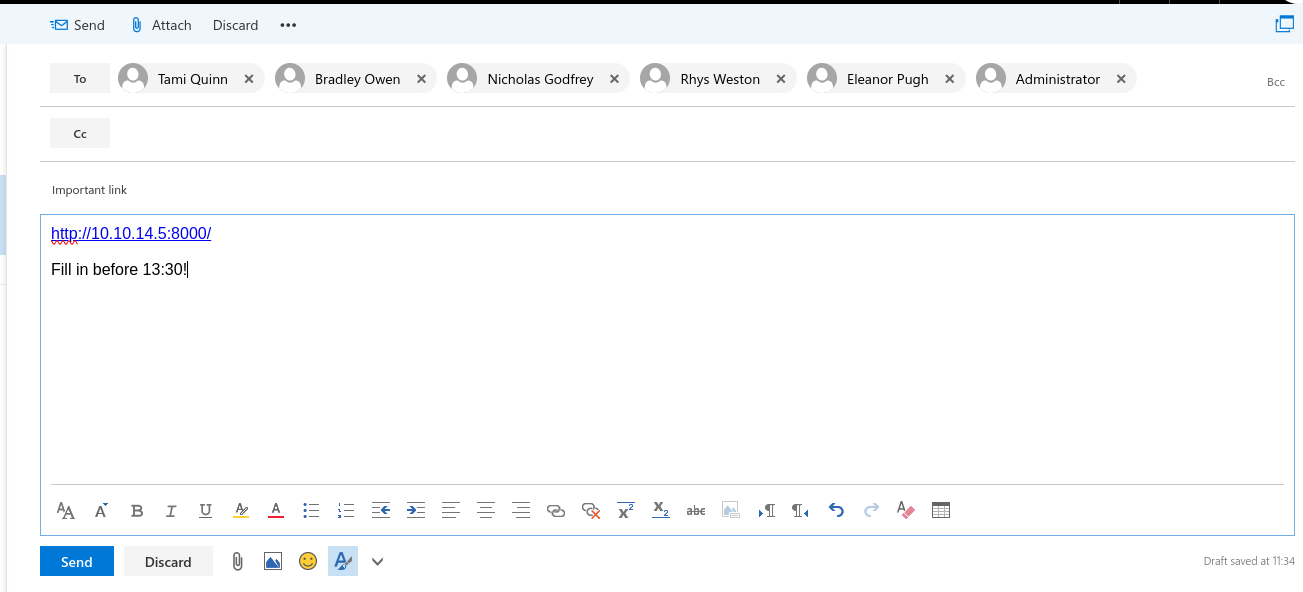Open the font picker icon
The width and height of the screenshot is (1303, 592).
(66, 511)
